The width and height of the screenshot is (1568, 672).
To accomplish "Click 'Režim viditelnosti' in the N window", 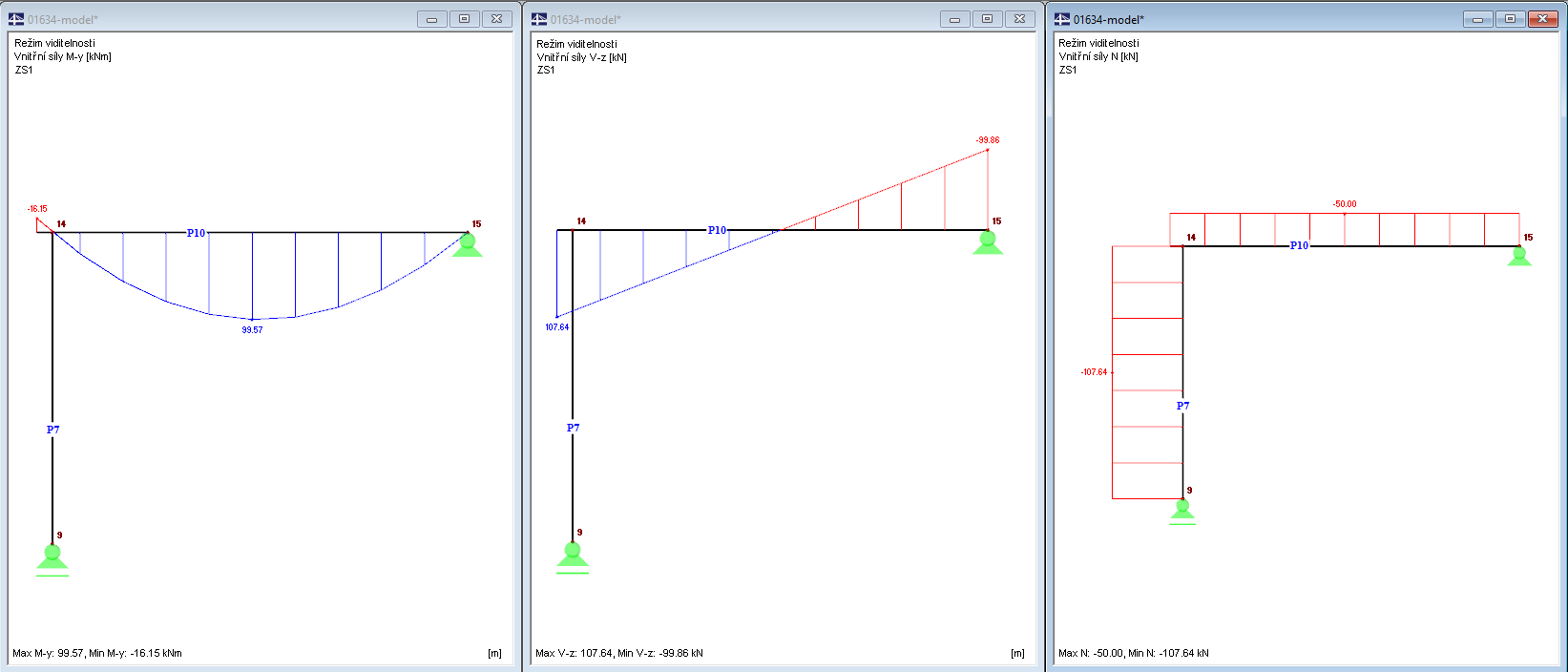I will [1098, 43].
